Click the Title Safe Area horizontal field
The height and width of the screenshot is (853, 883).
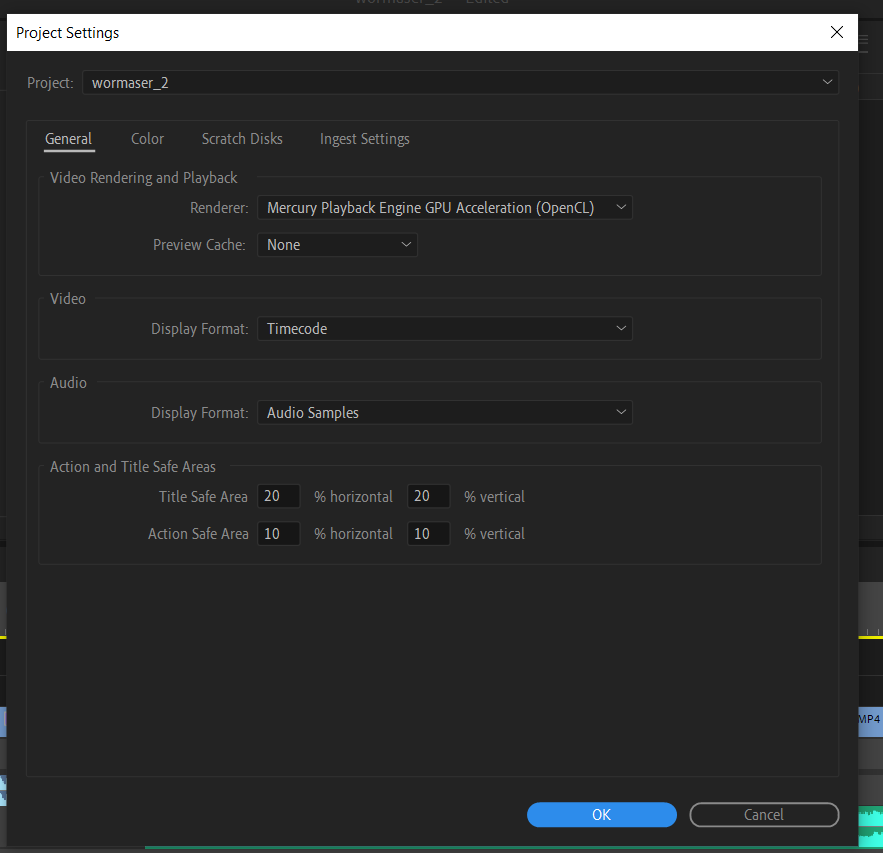(279, 496)
